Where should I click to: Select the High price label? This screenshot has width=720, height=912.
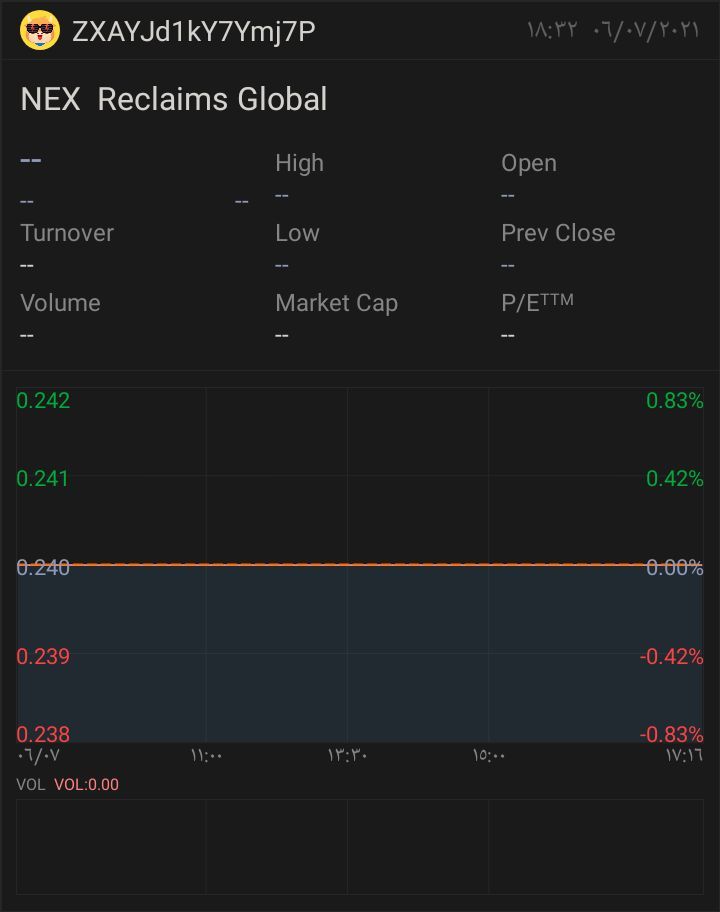pos(299,163)
